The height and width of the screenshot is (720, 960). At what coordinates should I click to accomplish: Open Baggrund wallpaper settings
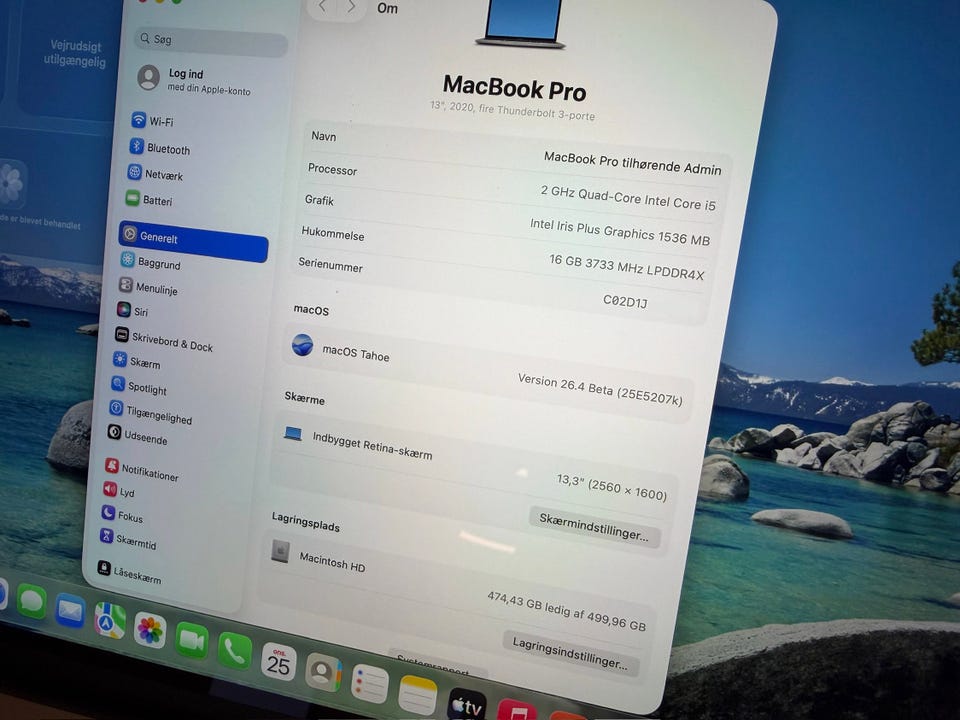pos(151,262)
